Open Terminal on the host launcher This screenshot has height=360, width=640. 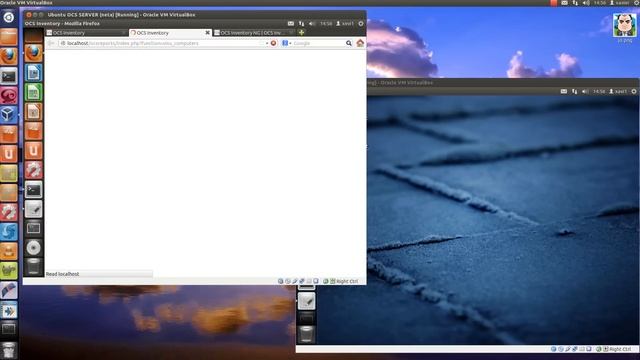pos(9,76)
